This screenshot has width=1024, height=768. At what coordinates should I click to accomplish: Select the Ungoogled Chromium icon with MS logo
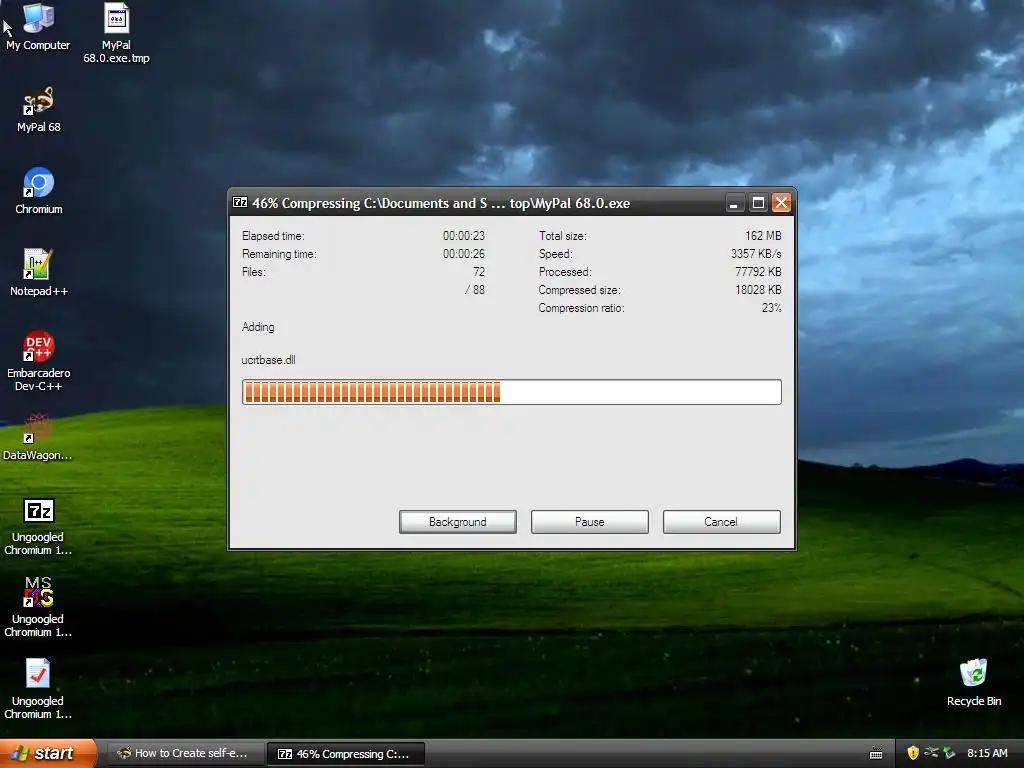[38, 607]
